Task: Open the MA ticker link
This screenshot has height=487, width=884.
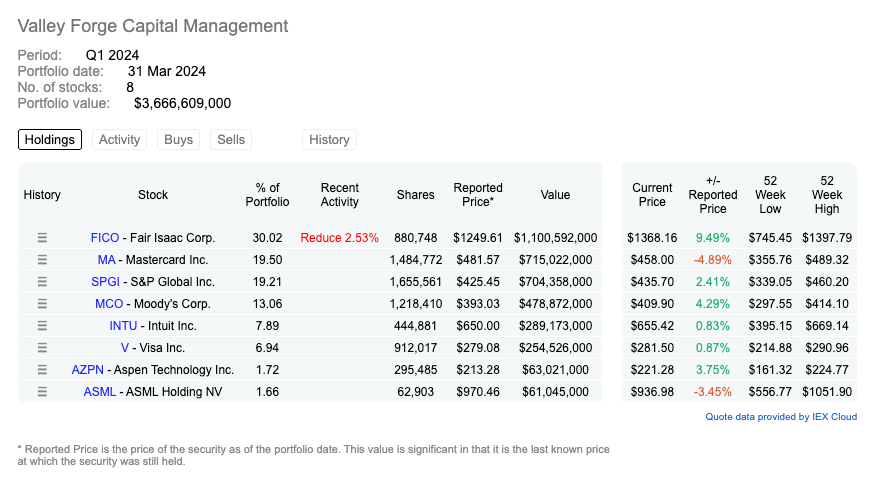Action: coord(107,260)
